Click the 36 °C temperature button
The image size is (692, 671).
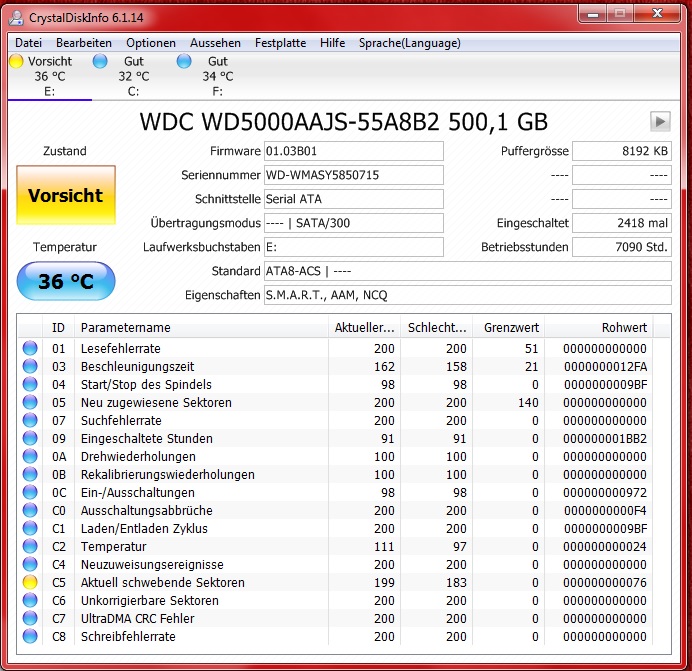66,281
